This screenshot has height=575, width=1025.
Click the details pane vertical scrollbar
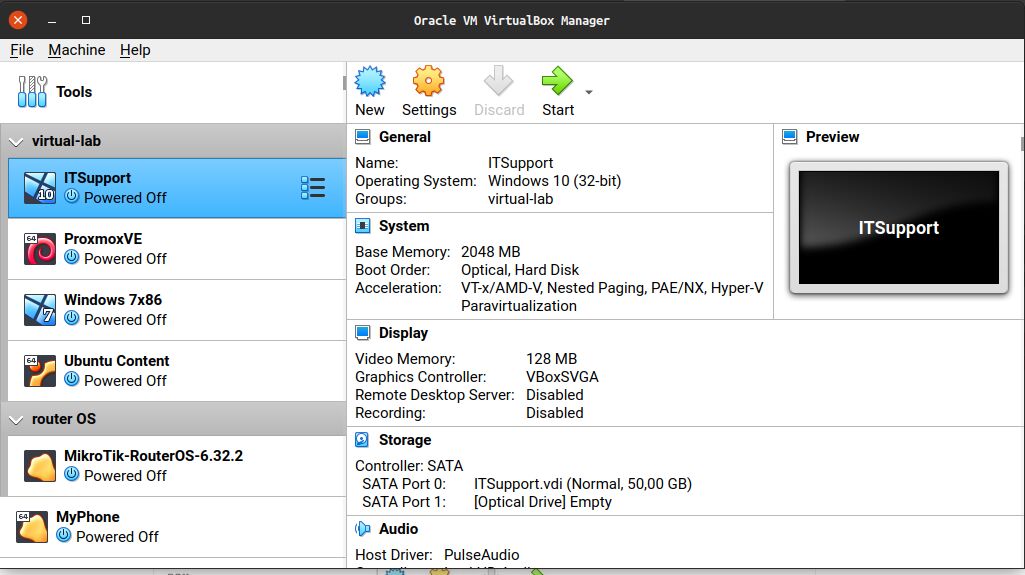click(1022, 144)
